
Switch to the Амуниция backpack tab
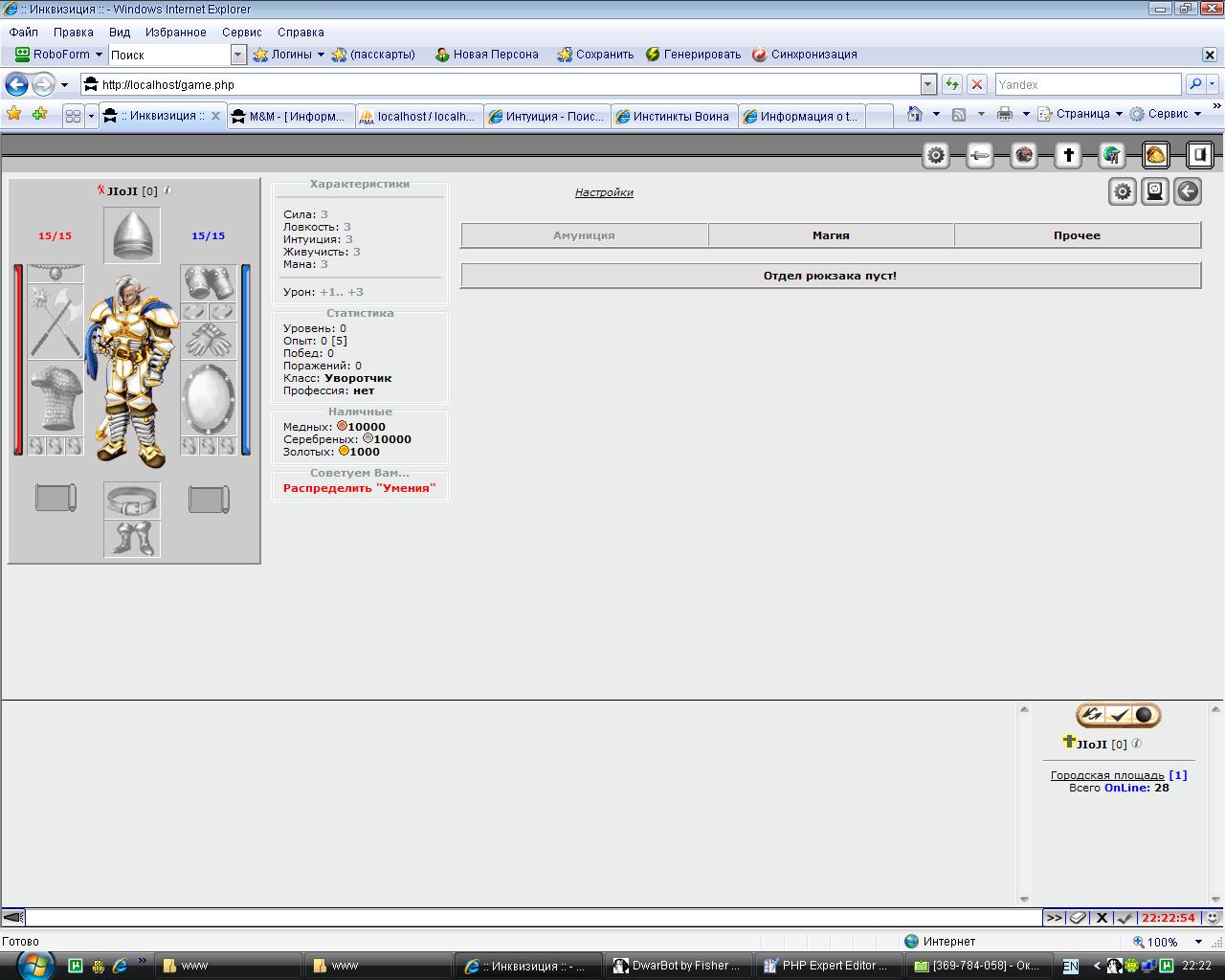[585, 235]
